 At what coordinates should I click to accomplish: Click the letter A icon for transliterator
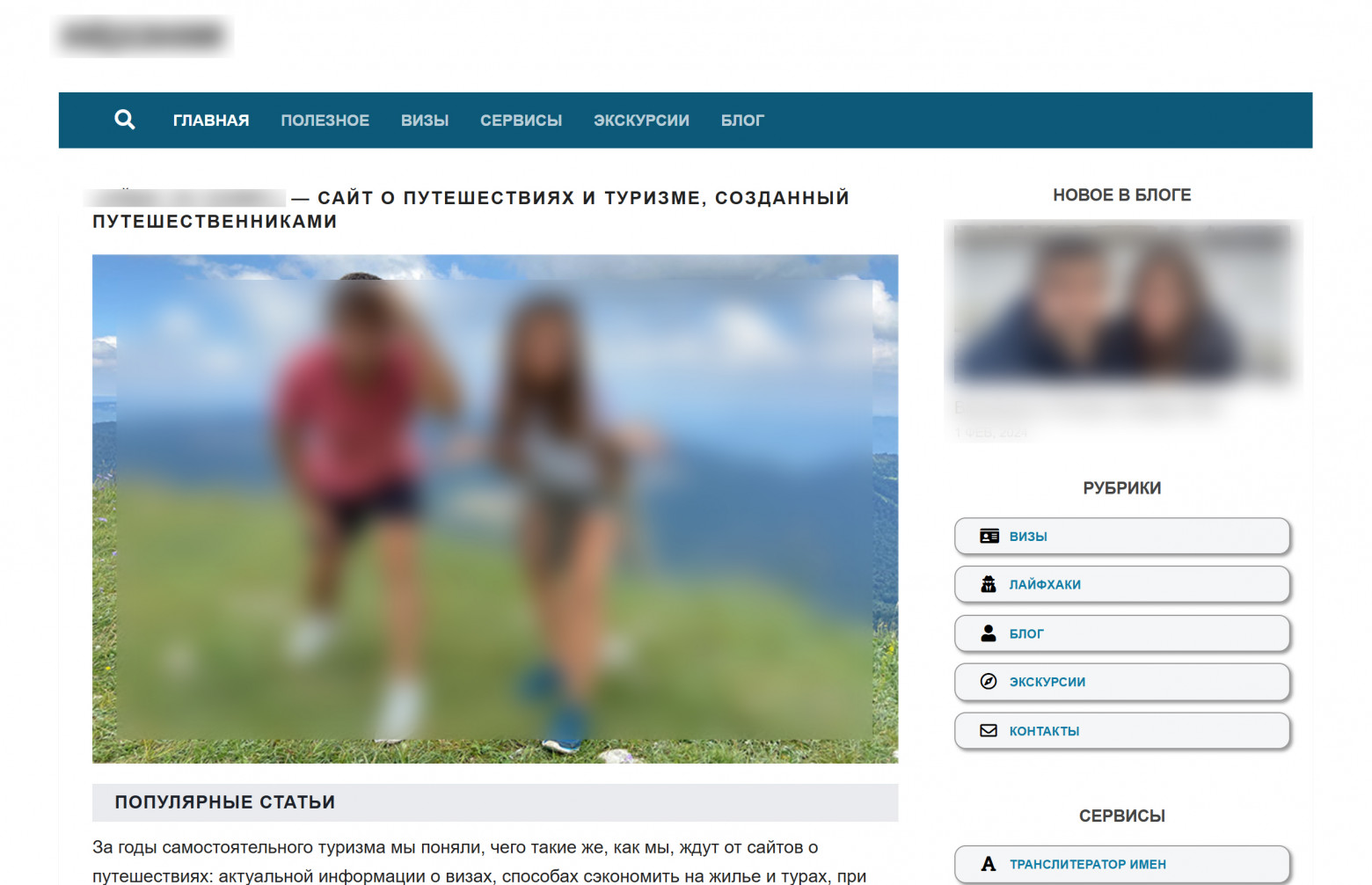(989, 864)
